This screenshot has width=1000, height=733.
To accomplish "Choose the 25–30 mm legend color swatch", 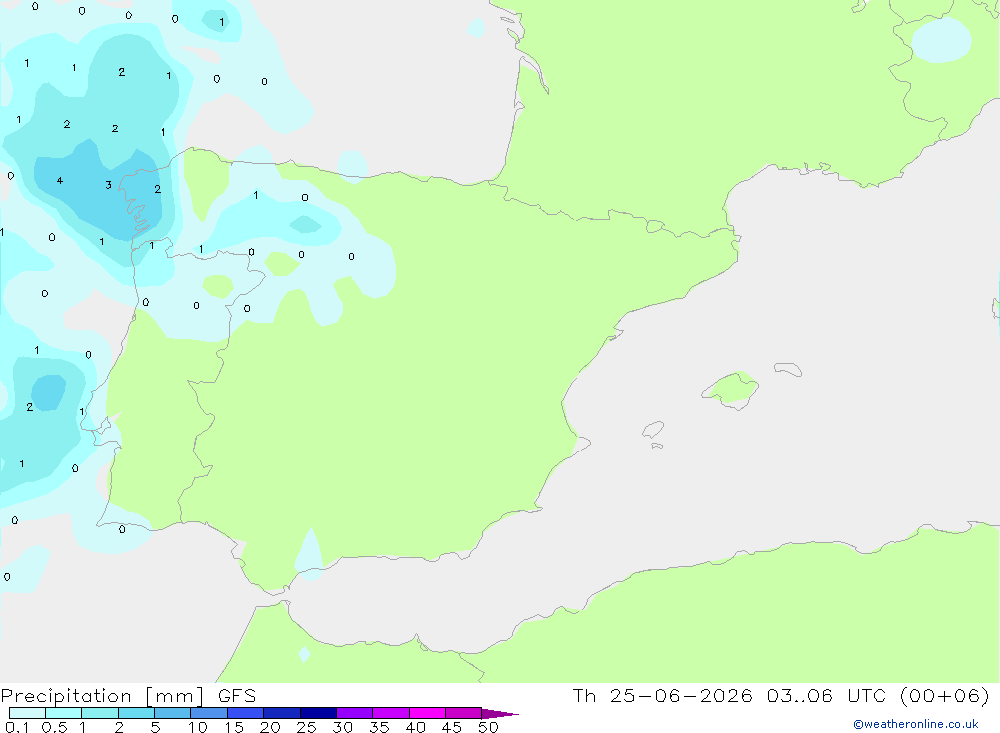I will [318, 713].
